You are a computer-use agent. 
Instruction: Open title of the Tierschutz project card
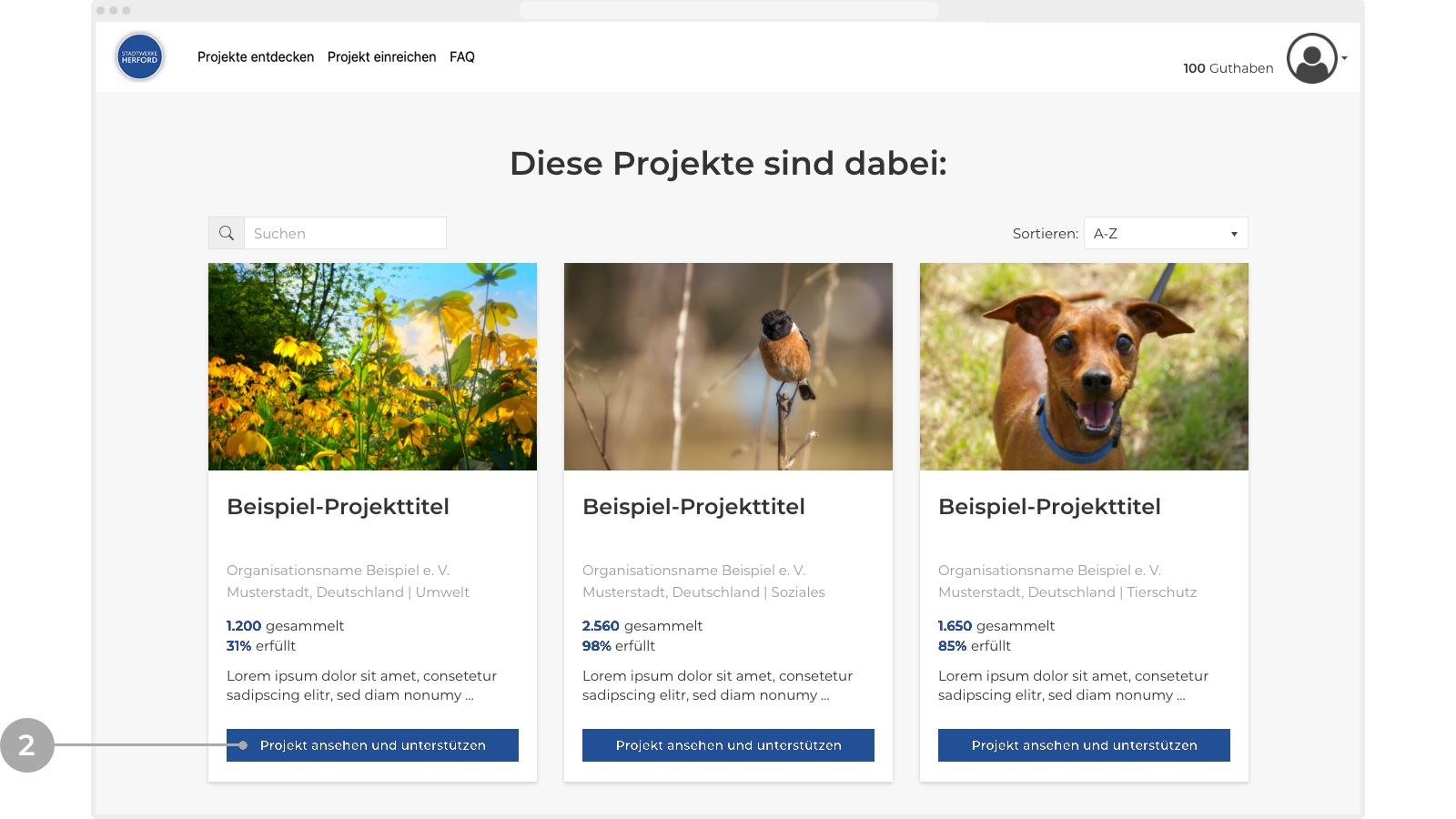[x=1049, y=507]
